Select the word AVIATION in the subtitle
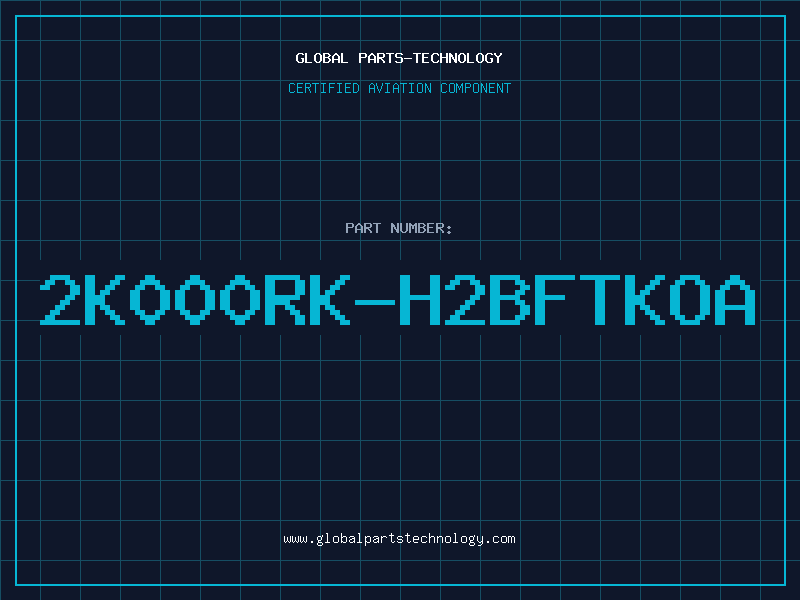Viewport: 800px width, 600px height. [x=399, y=88]
